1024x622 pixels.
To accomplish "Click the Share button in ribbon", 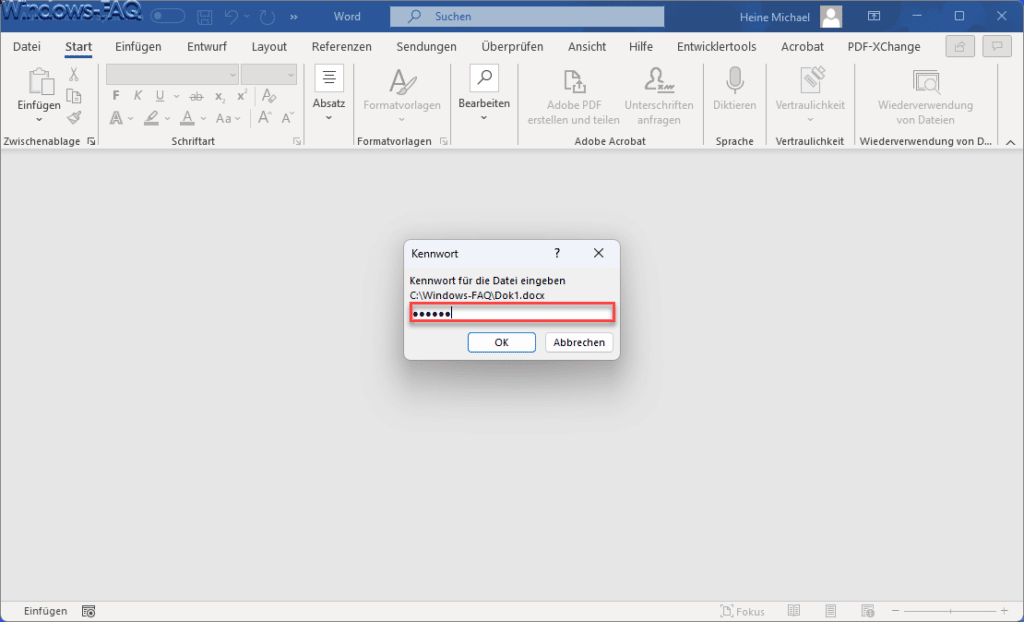I will (x=960, y=46).
